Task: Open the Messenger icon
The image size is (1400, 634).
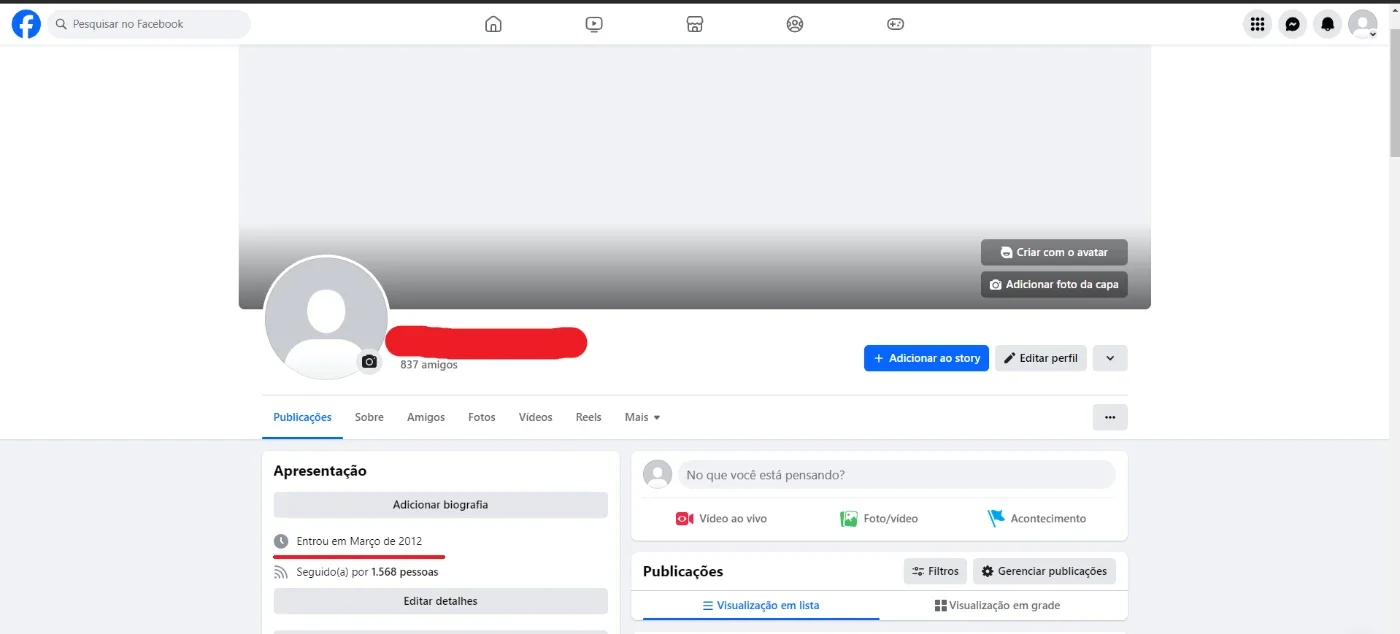Action: coord(1293,24)
